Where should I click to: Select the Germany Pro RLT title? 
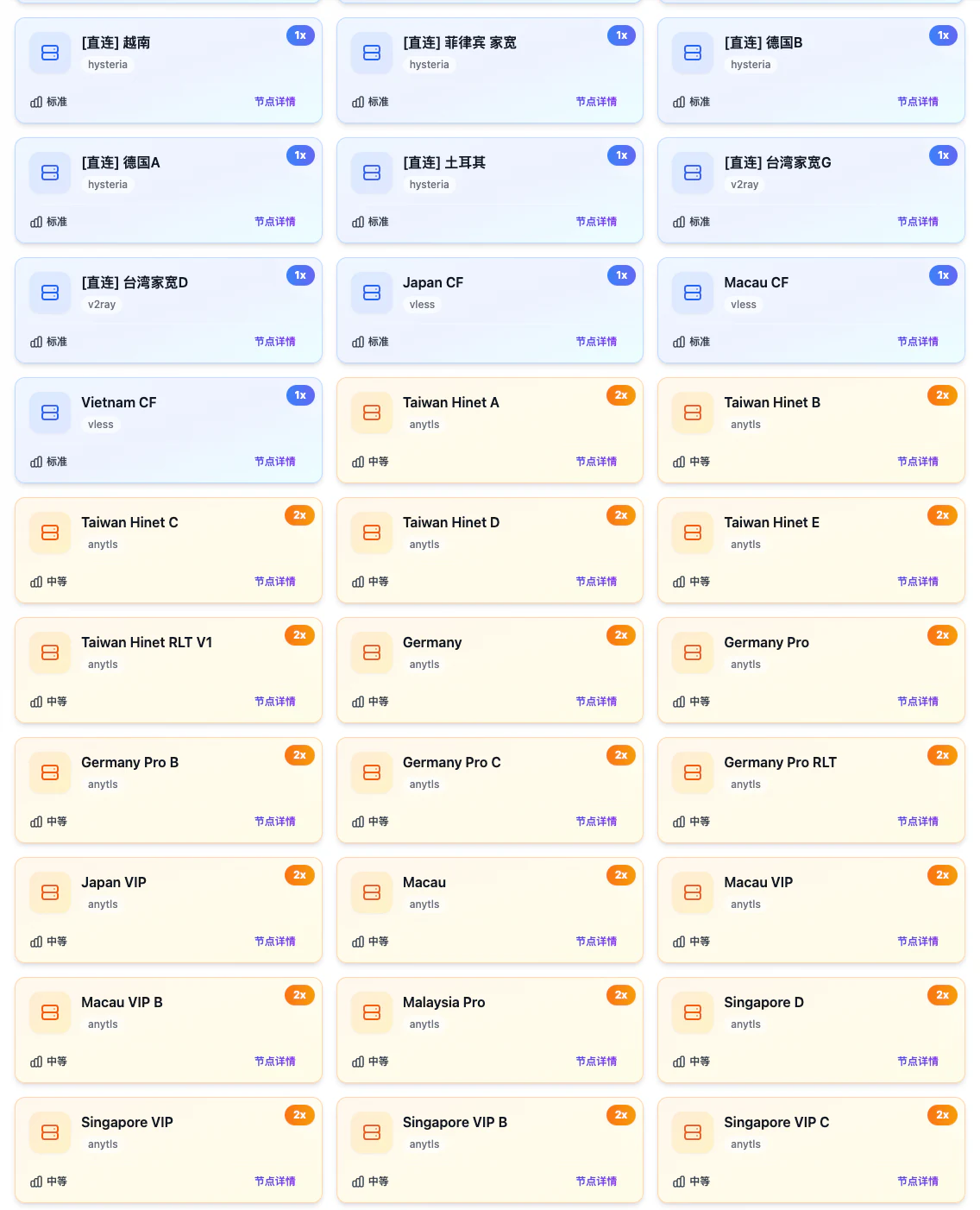point(781,762)
